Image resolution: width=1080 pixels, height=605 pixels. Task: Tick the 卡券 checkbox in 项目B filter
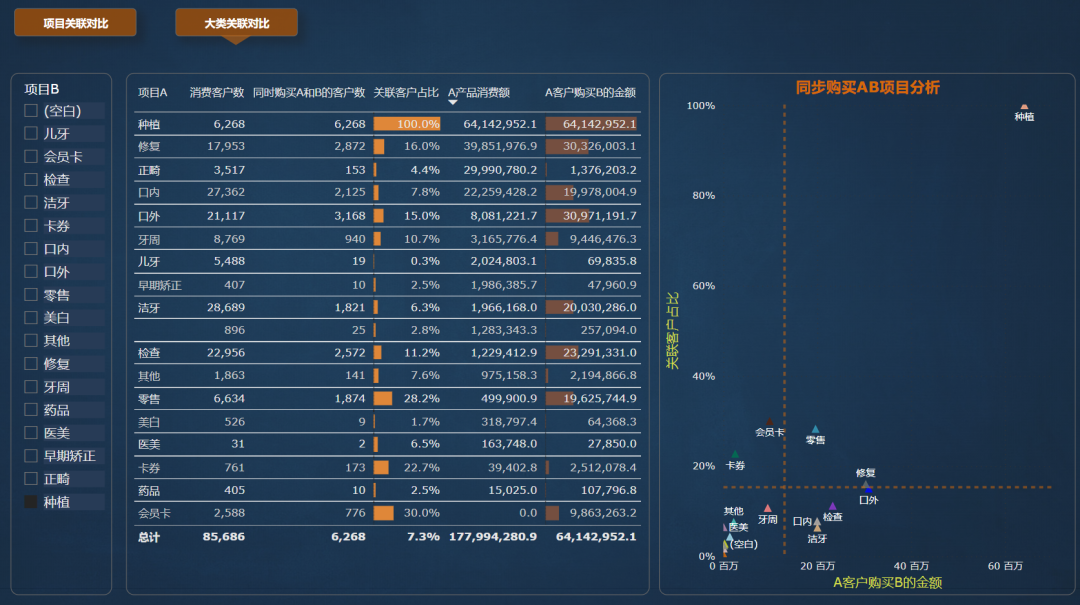[30, 225]
